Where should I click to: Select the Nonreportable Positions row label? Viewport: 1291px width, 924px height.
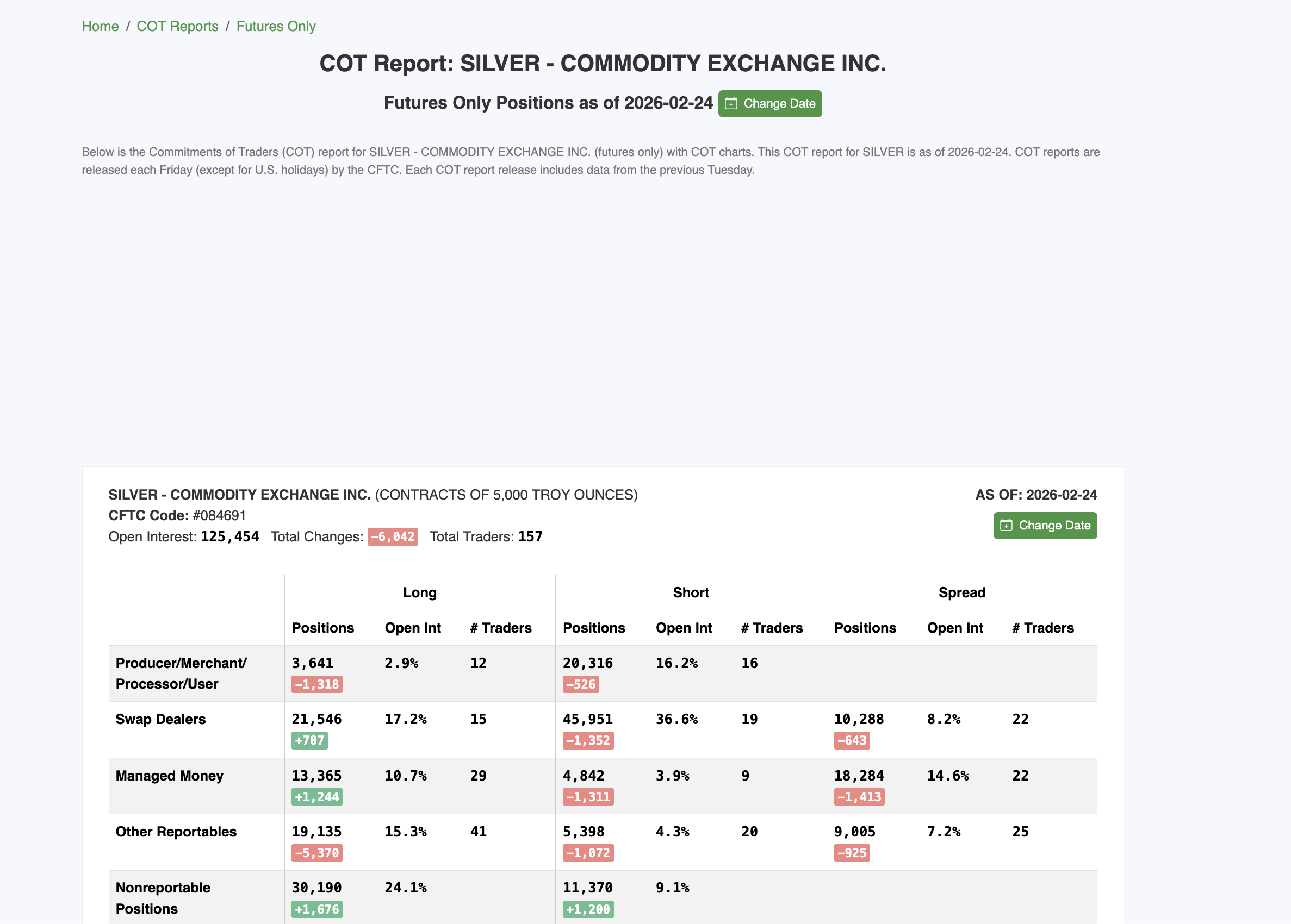tap(162, 897)
